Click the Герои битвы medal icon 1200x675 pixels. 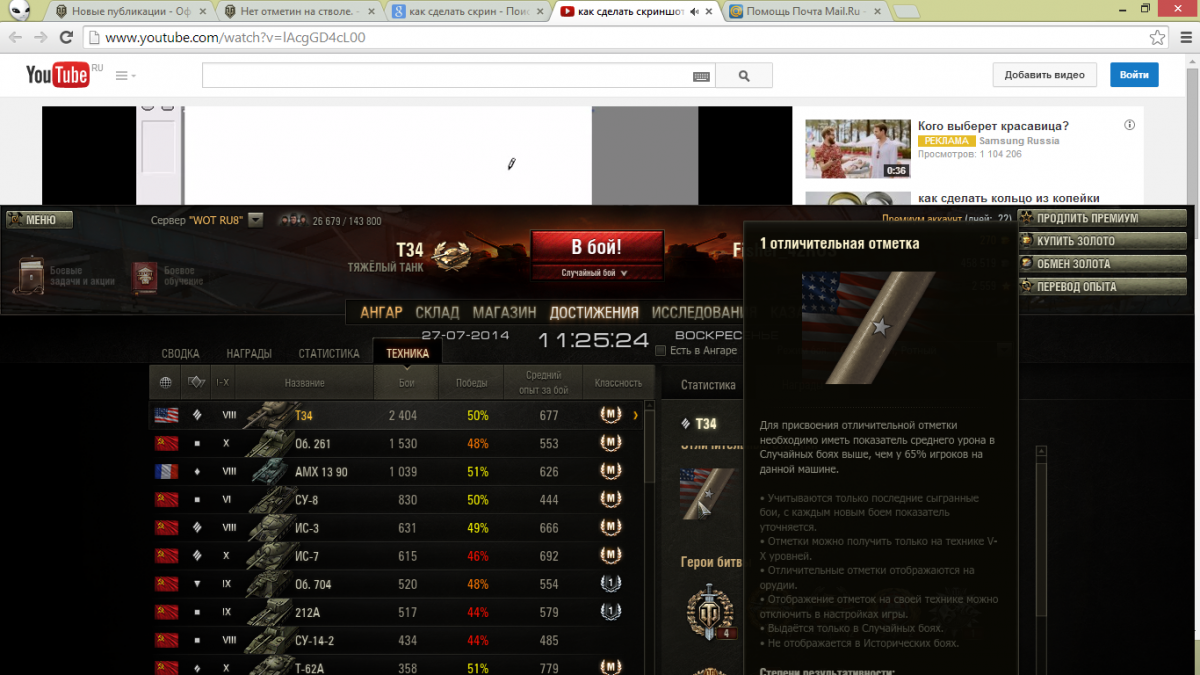tap(711, 610)
